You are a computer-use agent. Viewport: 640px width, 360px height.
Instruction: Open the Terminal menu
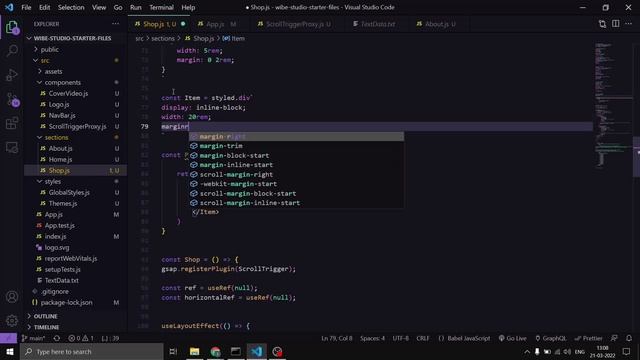(161, 7)
